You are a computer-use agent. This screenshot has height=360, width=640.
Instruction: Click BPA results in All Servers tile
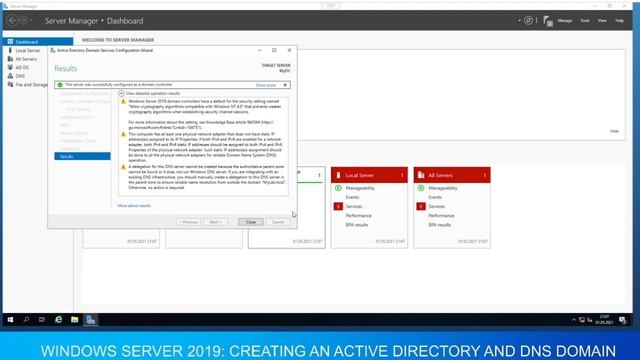tap(440, 225)
